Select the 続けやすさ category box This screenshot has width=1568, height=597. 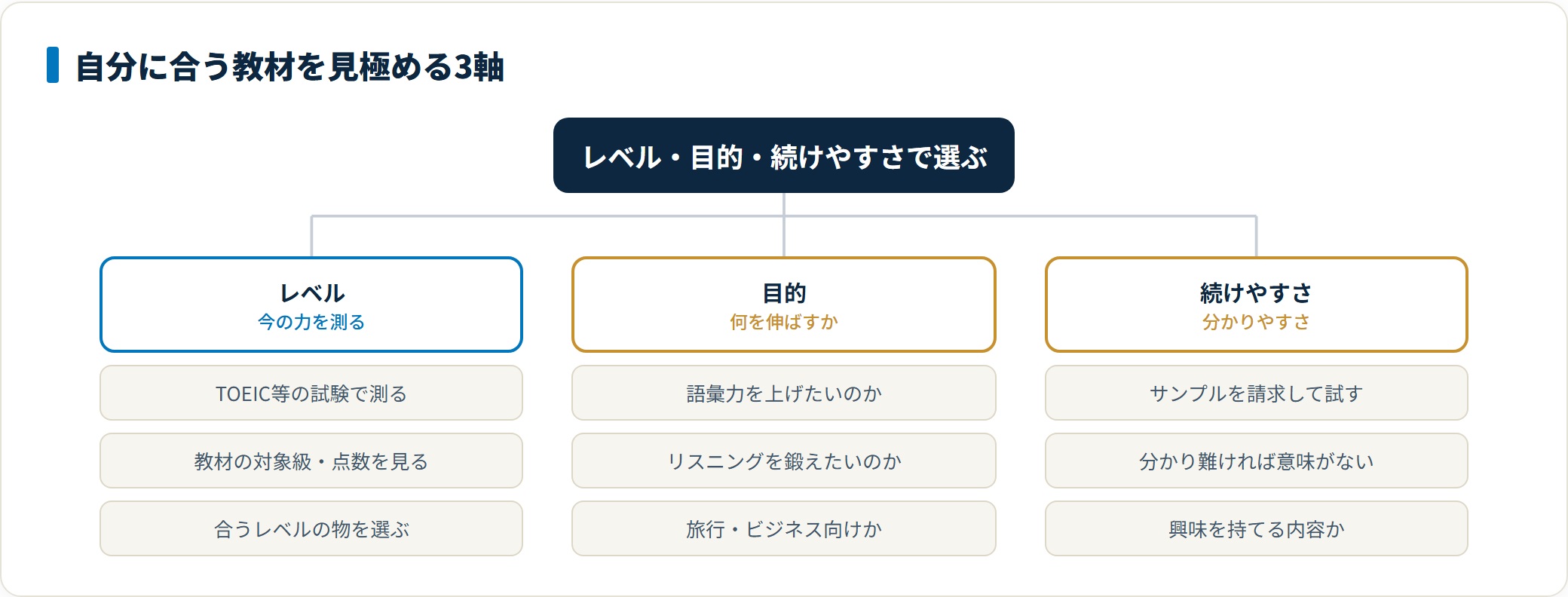pyautogui.click(x=1257, y=305)
